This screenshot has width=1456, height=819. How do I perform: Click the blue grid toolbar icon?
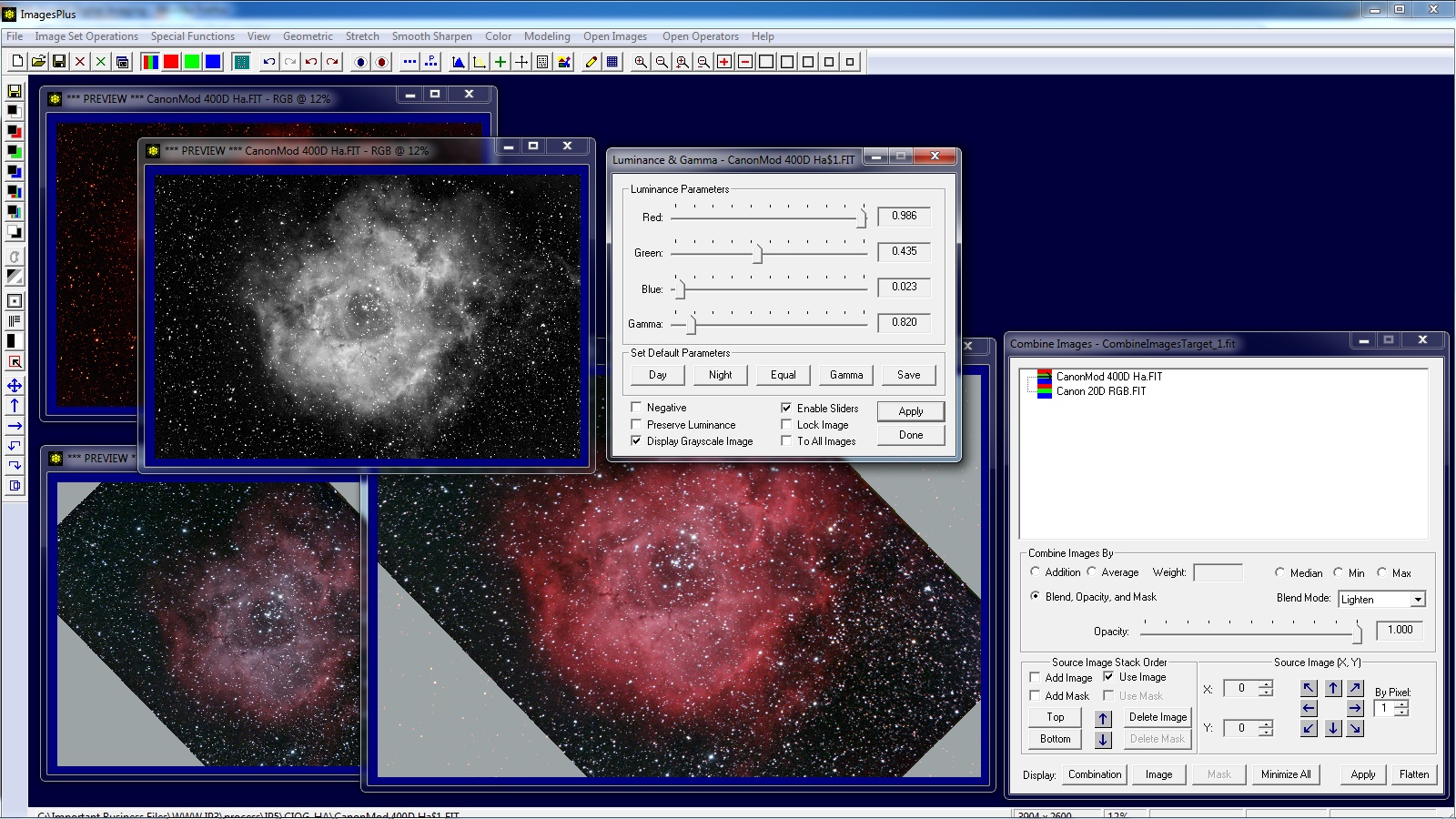click(x=612, y=62)
